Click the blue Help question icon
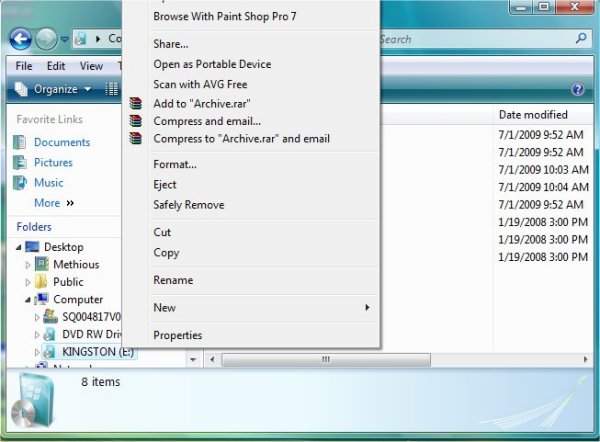 tap(577, 90)
